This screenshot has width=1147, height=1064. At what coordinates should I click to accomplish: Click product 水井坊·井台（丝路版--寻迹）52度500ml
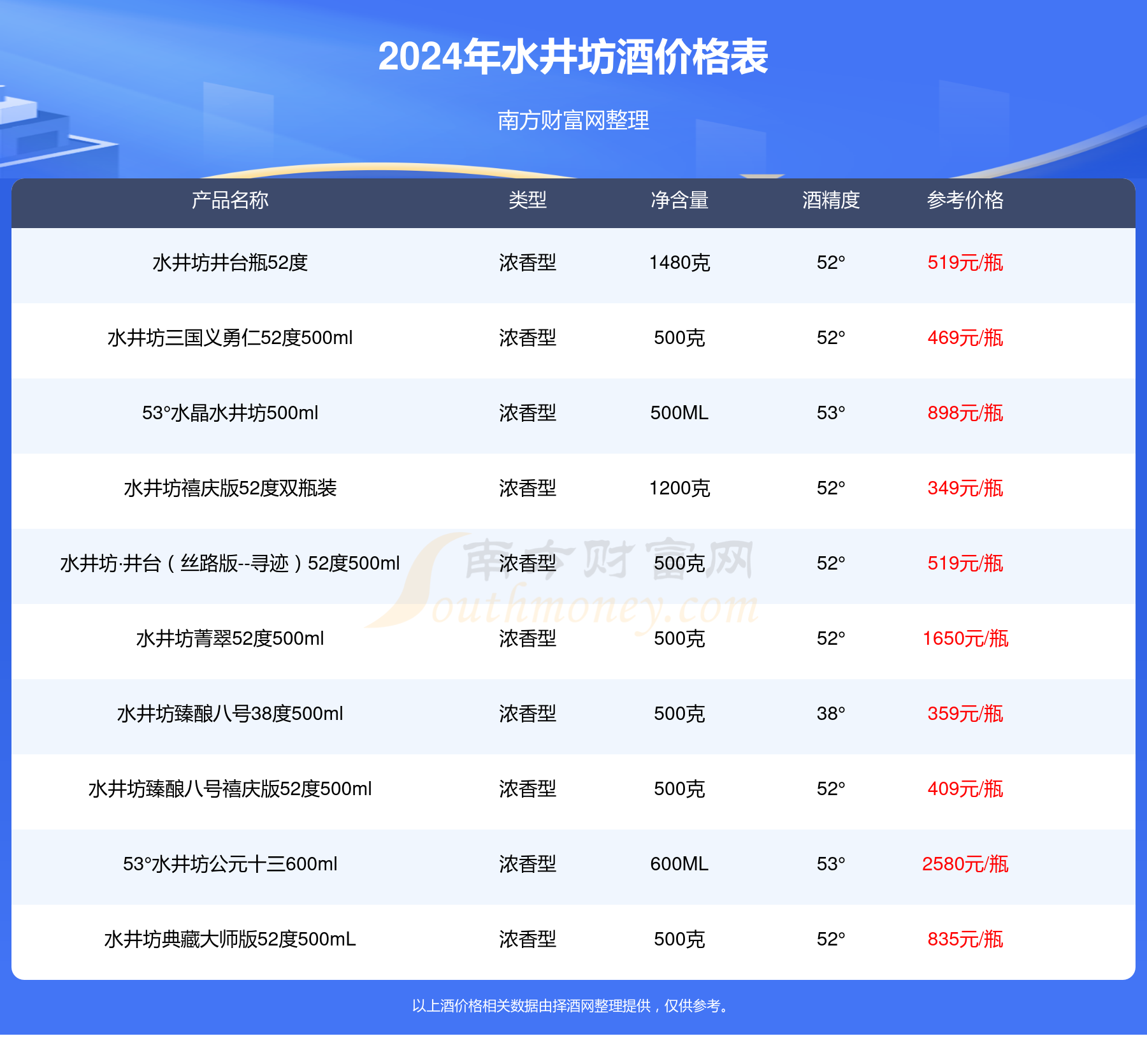230,563
